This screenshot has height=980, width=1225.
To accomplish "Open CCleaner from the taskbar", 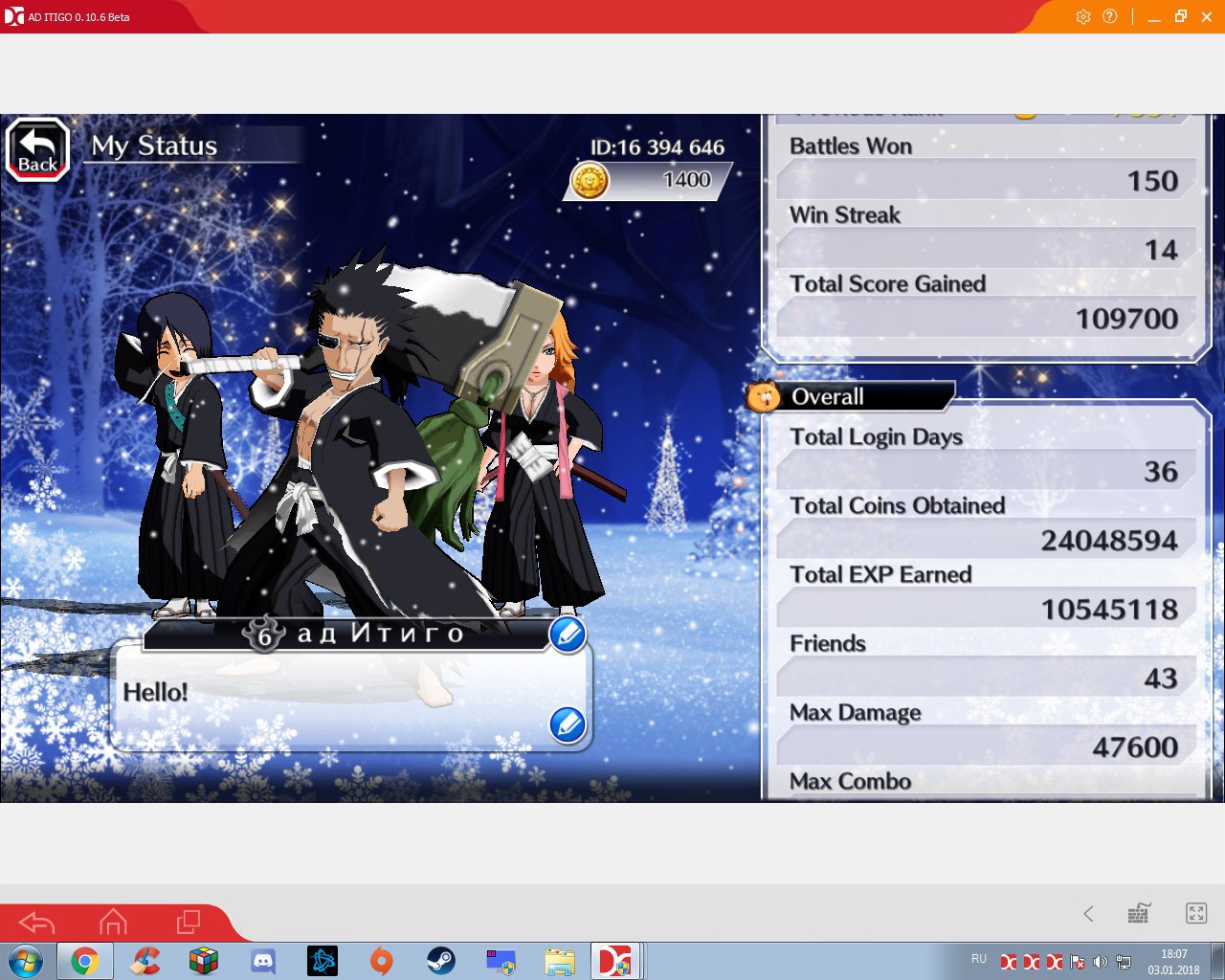I will tap(145, 961).
